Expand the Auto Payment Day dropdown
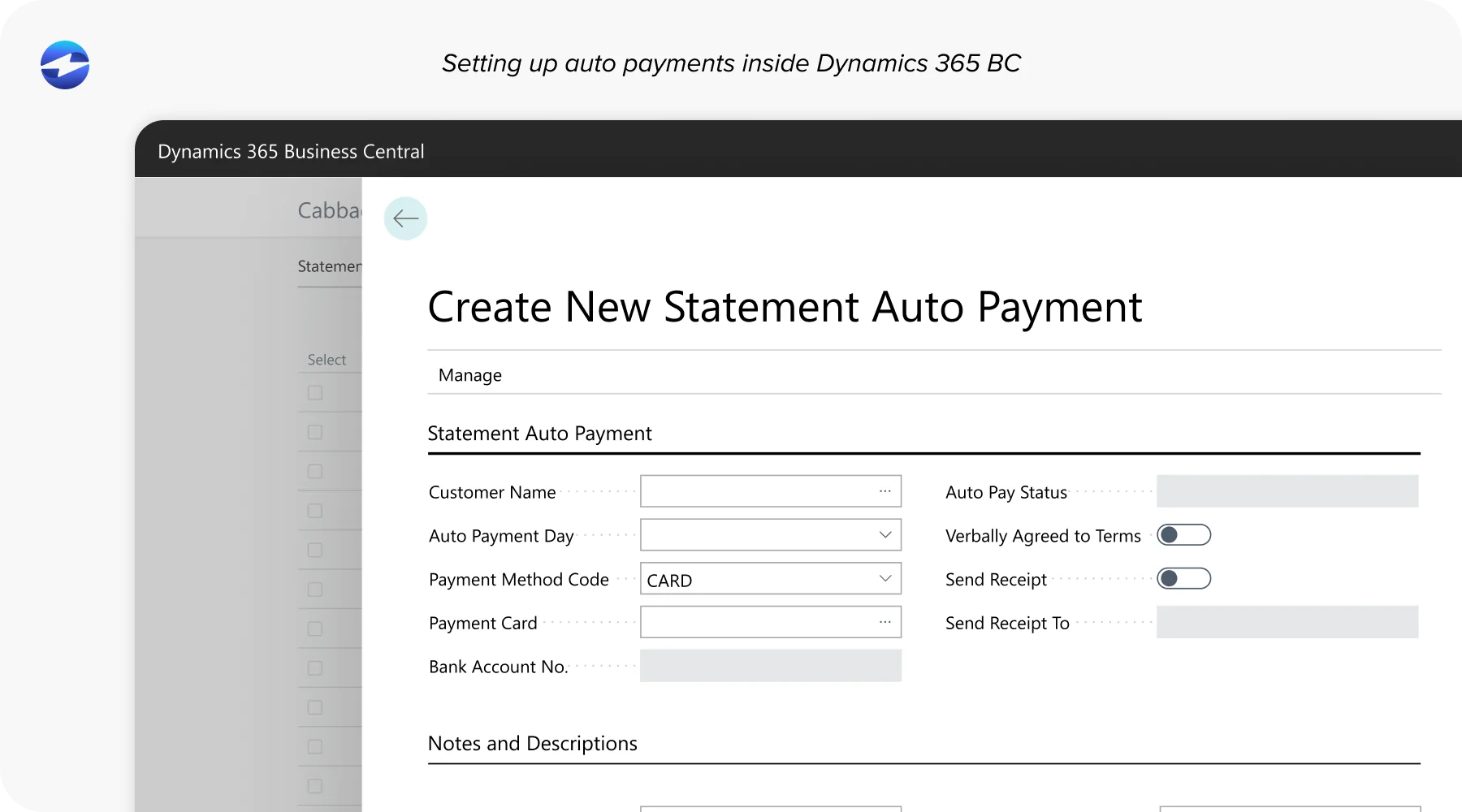 pyautogui.click(x=885, y=534)
